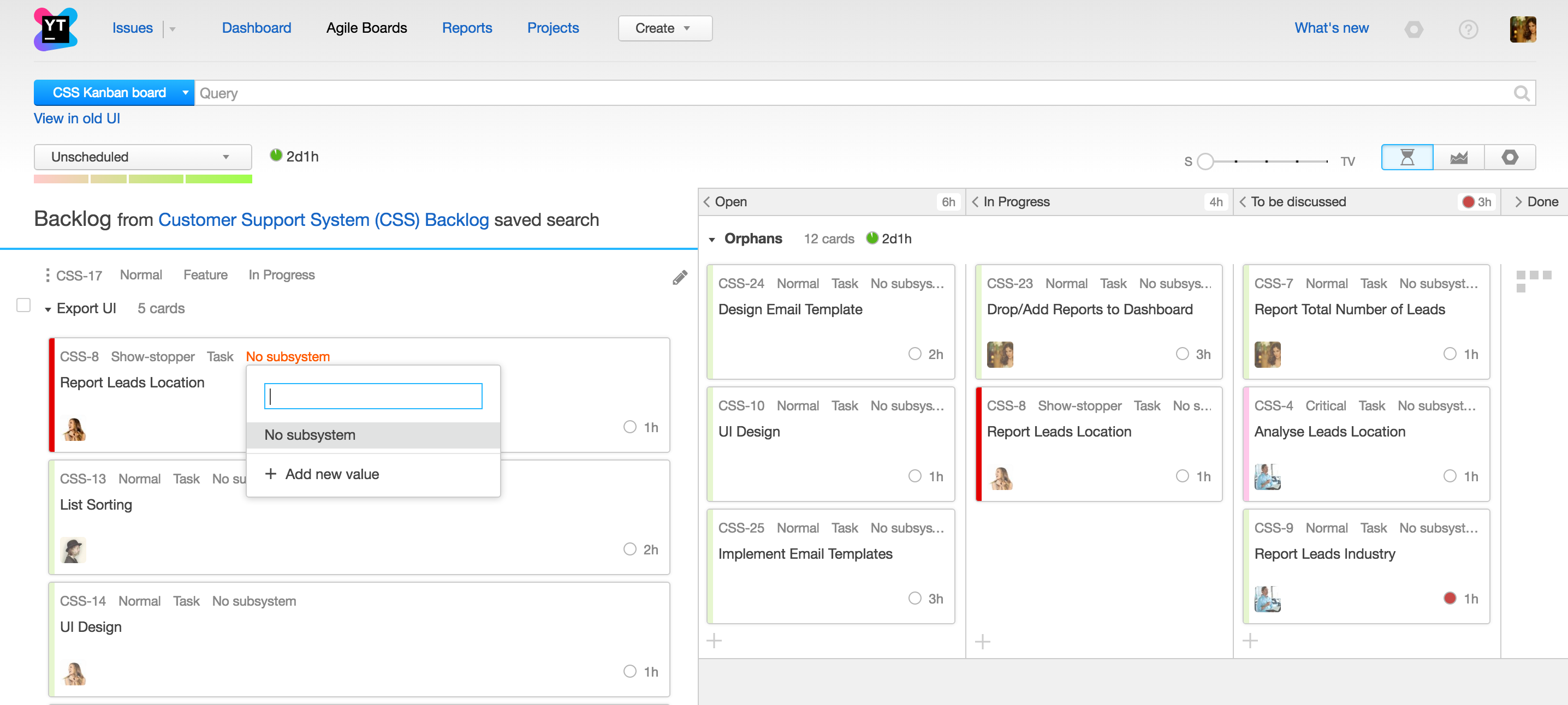Toggle the 3h circle on CSS-25 Implement Email Templates
Image resolution: width=1568 pixels, height=705 pixels.
point(915,598)
